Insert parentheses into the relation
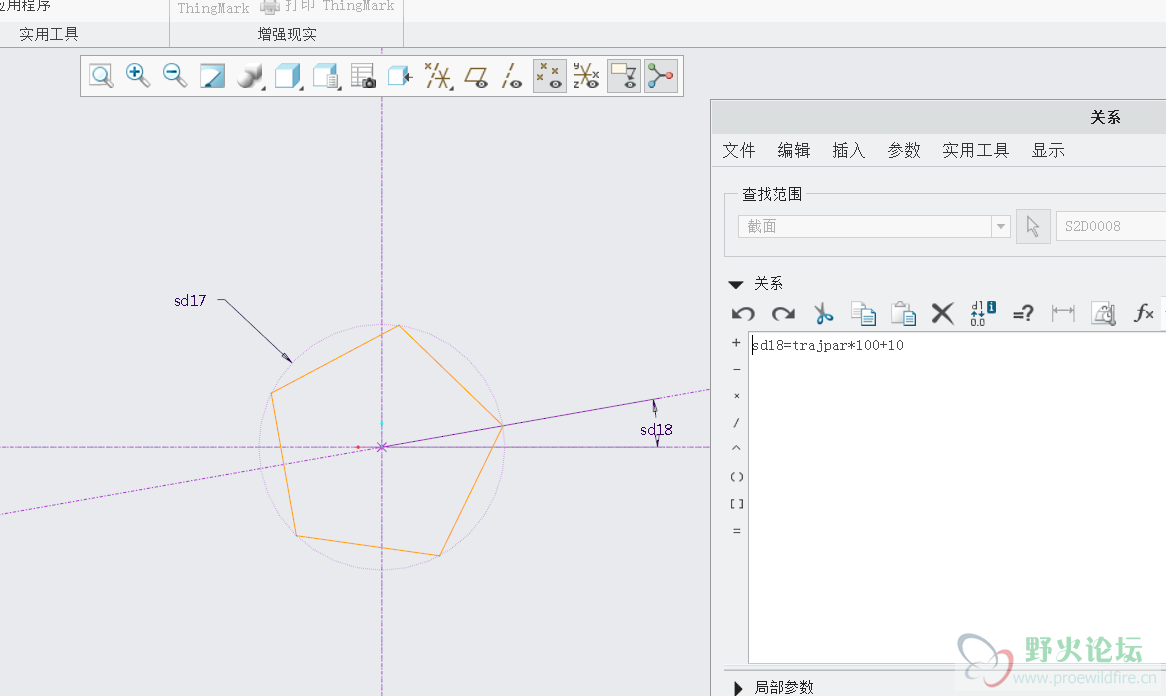The width and height of the screenshot is (1166, 696). (x=736, y=477)
